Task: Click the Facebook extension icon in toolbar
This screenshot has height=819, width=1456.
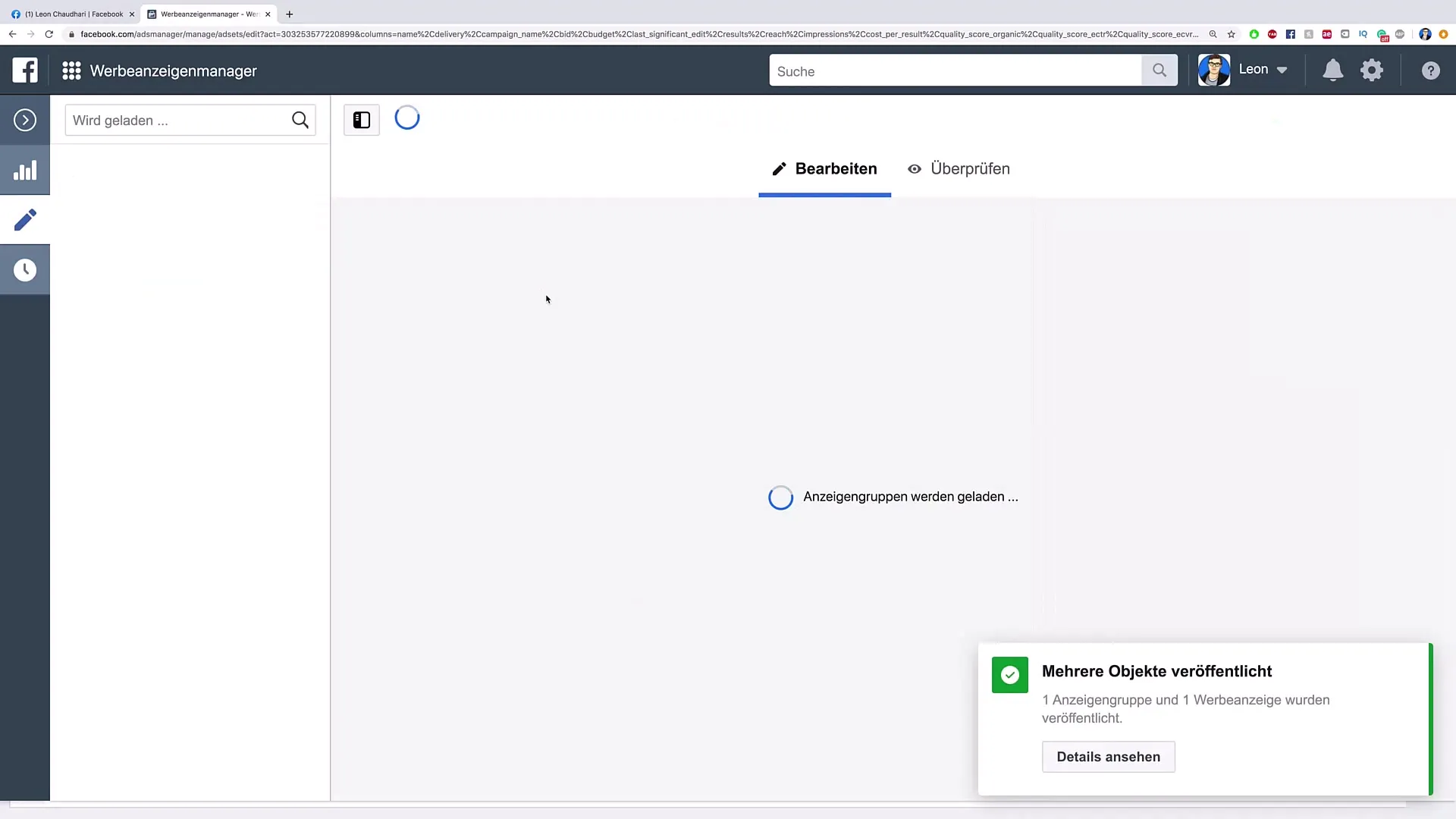Action: coord(1291,34)
